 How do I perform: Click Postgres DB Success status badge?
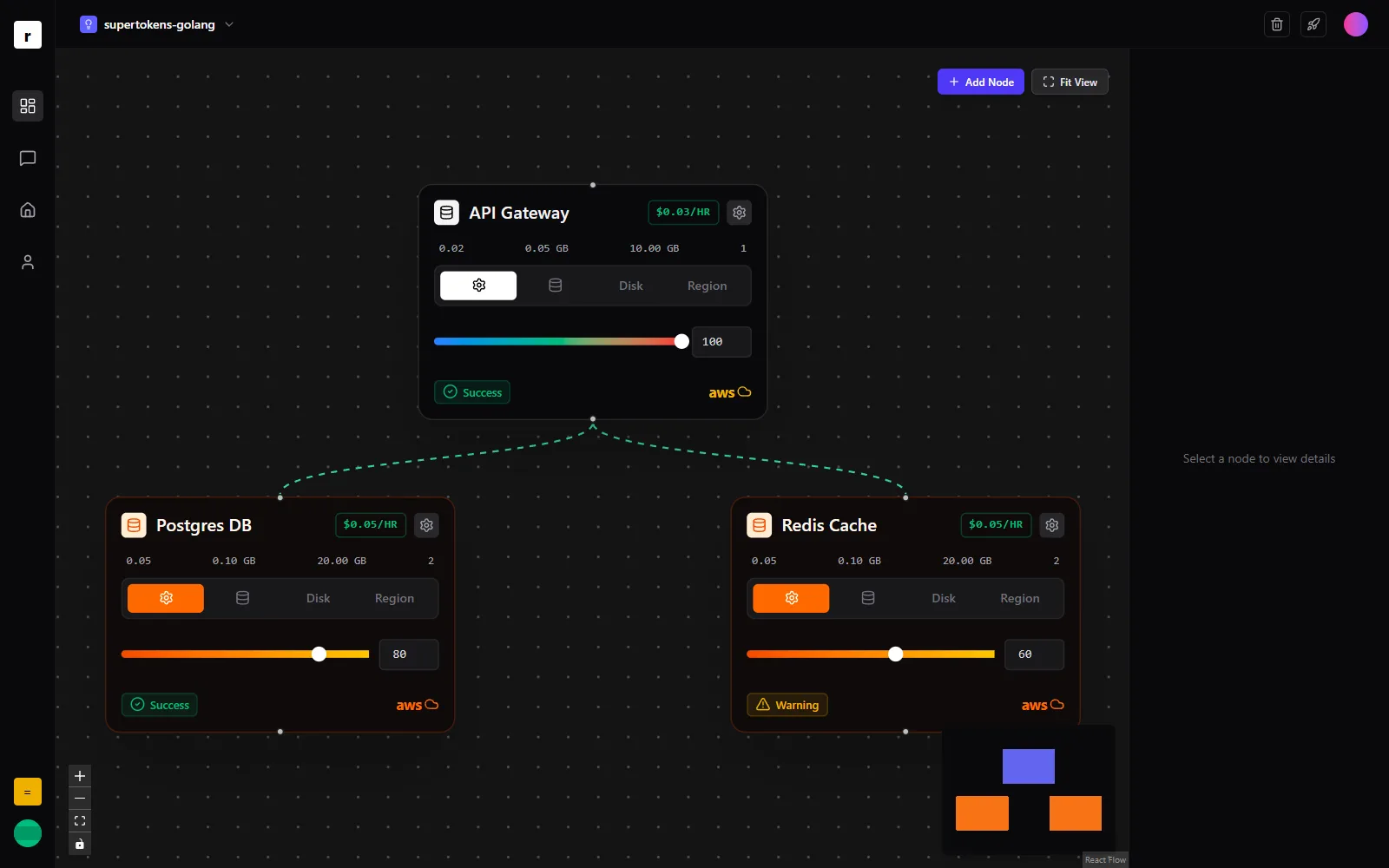point(160,705)
